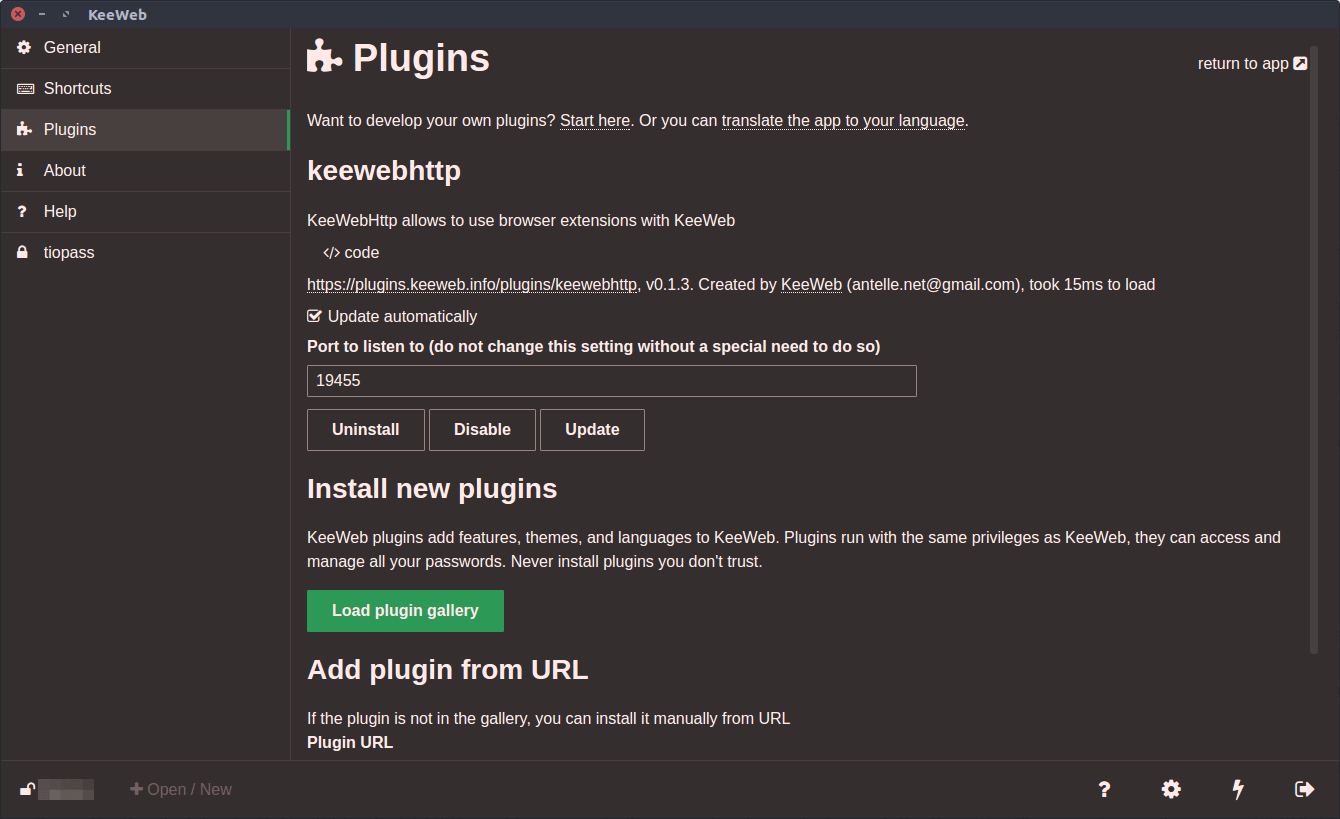Click the settings page vertical scrollbar
This screenshot has height=819, width=1340.
point(1314,350)
